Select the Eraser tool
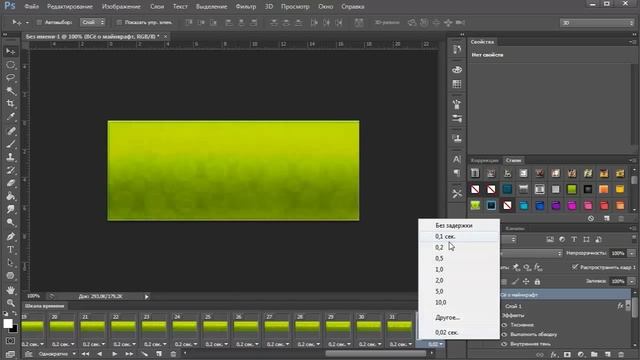 coord(11,183)
